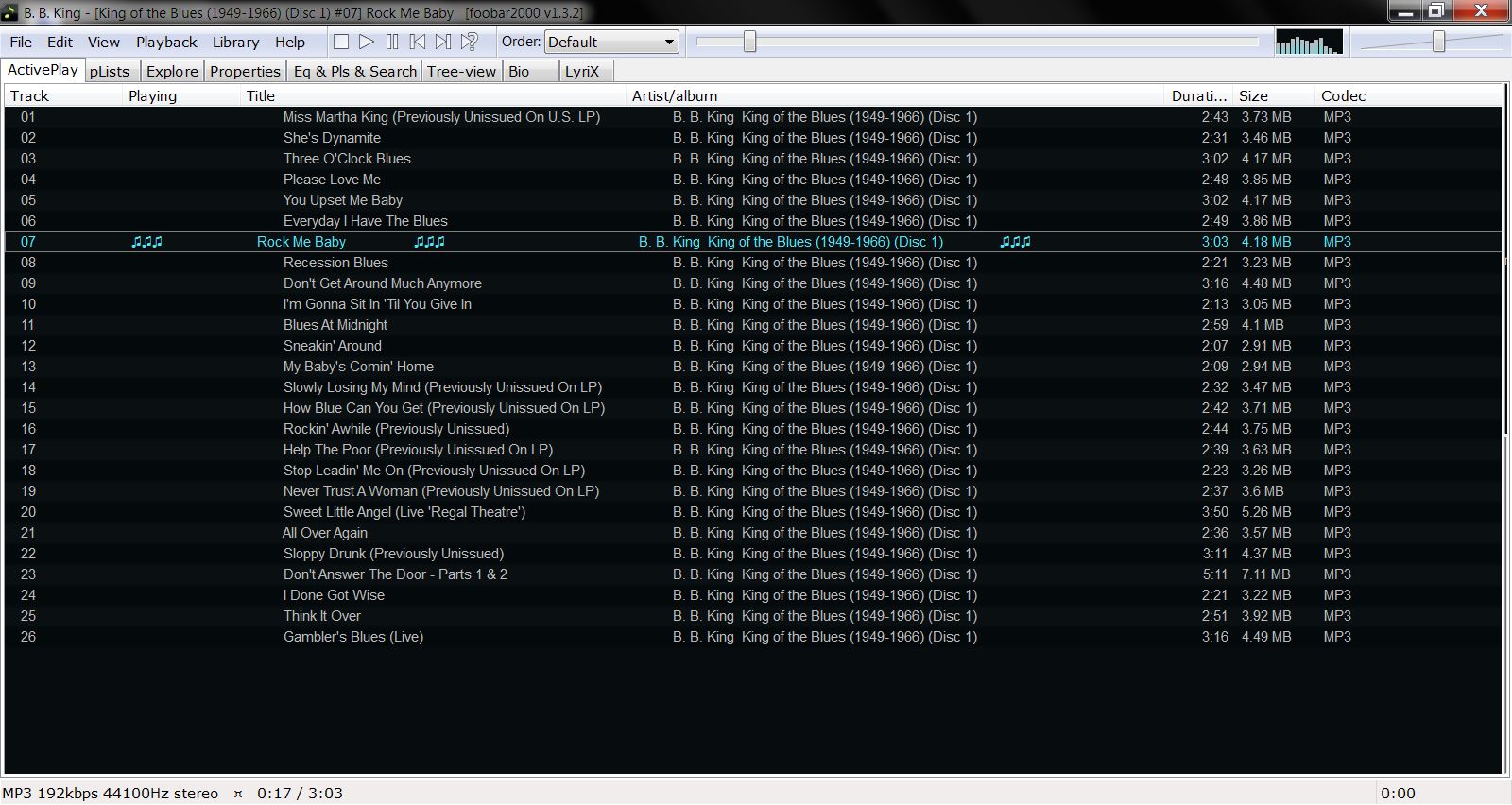The height and width of the screenshot is (805, 1512).
Task: Select track Rockin' Awhile
Action: tap(752, 429)
